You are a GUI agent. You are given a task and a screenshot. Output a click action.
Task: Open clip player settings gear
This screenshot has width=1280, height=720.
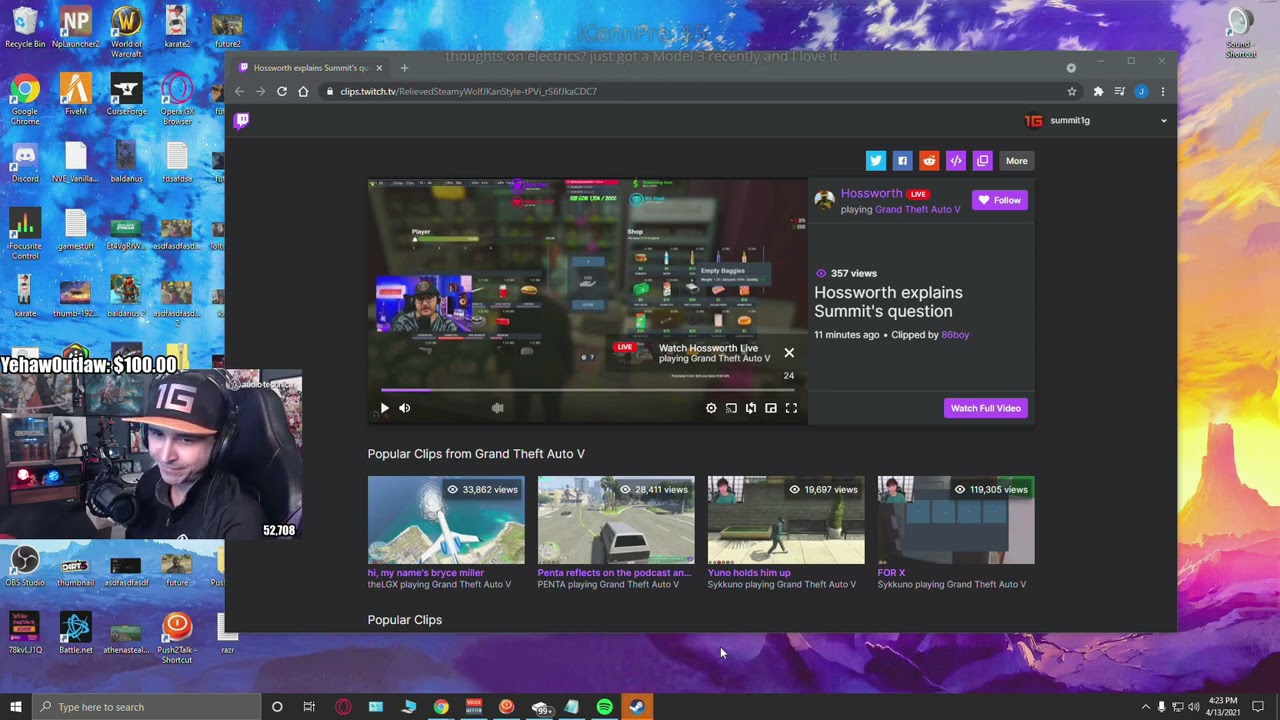click(711, 408)
